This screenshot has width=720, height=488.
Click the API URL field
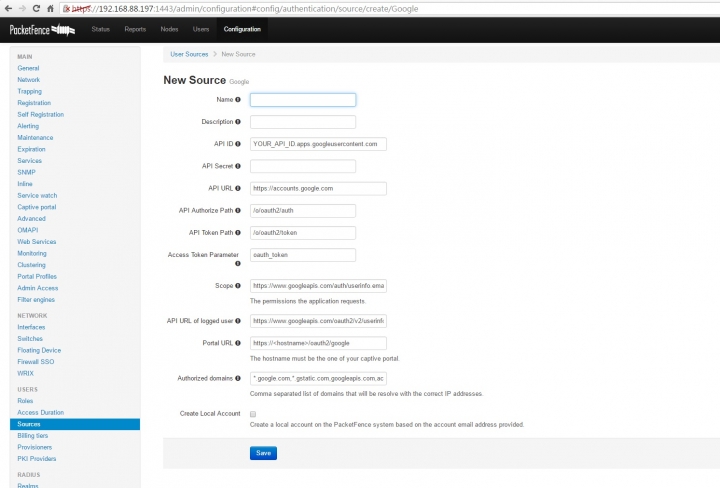(318, 188)
